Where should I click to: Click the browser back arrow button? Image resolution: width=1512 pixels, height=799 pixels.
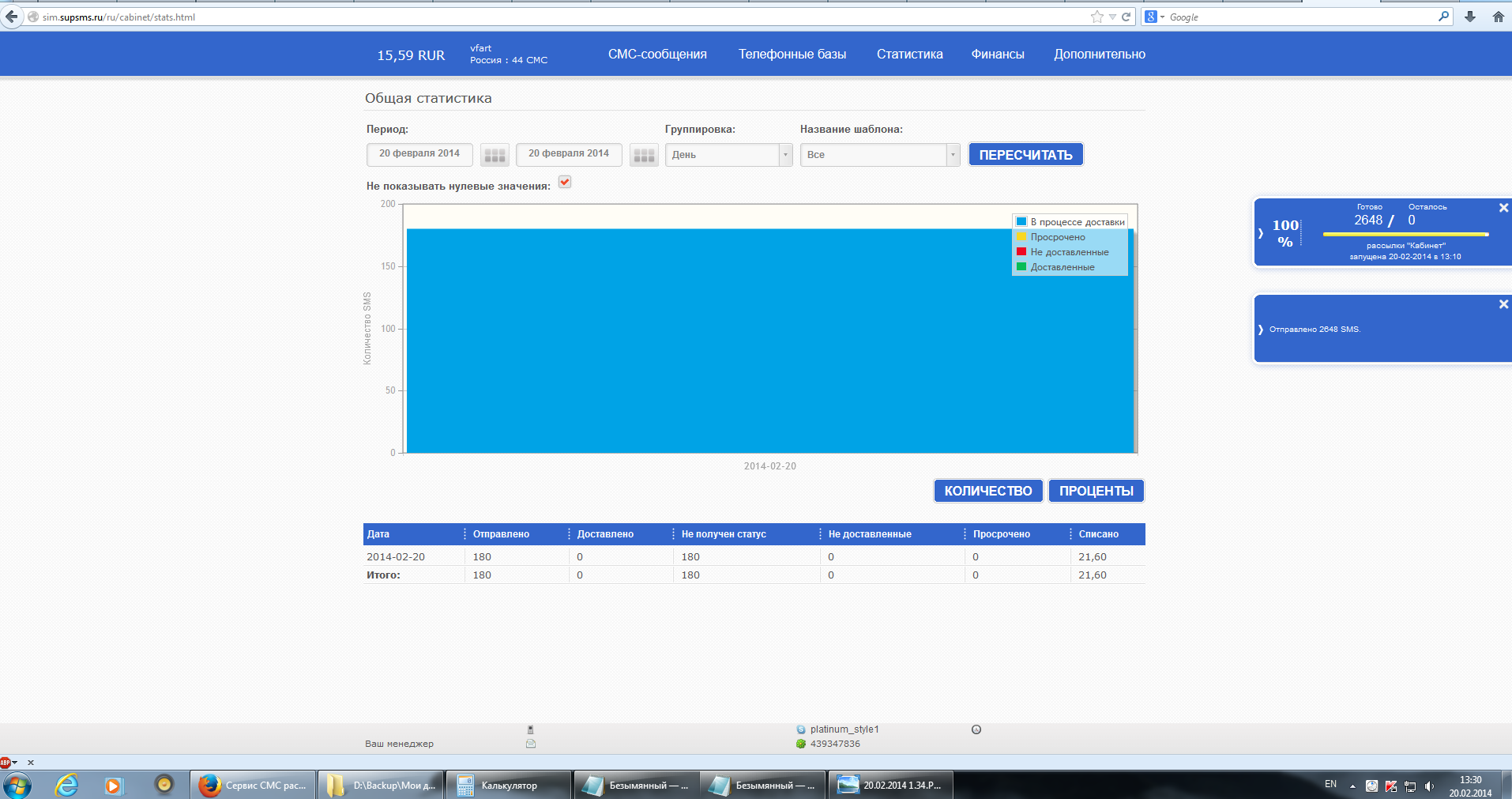tap(11, 17)
